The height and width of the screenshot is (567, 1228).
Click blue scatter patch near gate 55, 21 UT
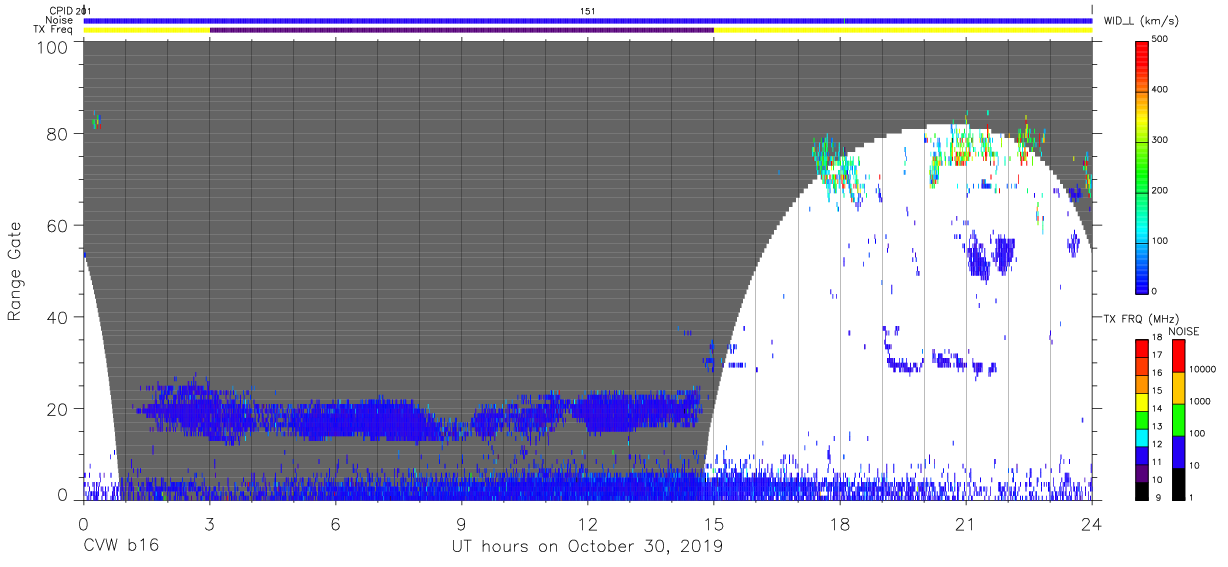[x=991, y=257]
